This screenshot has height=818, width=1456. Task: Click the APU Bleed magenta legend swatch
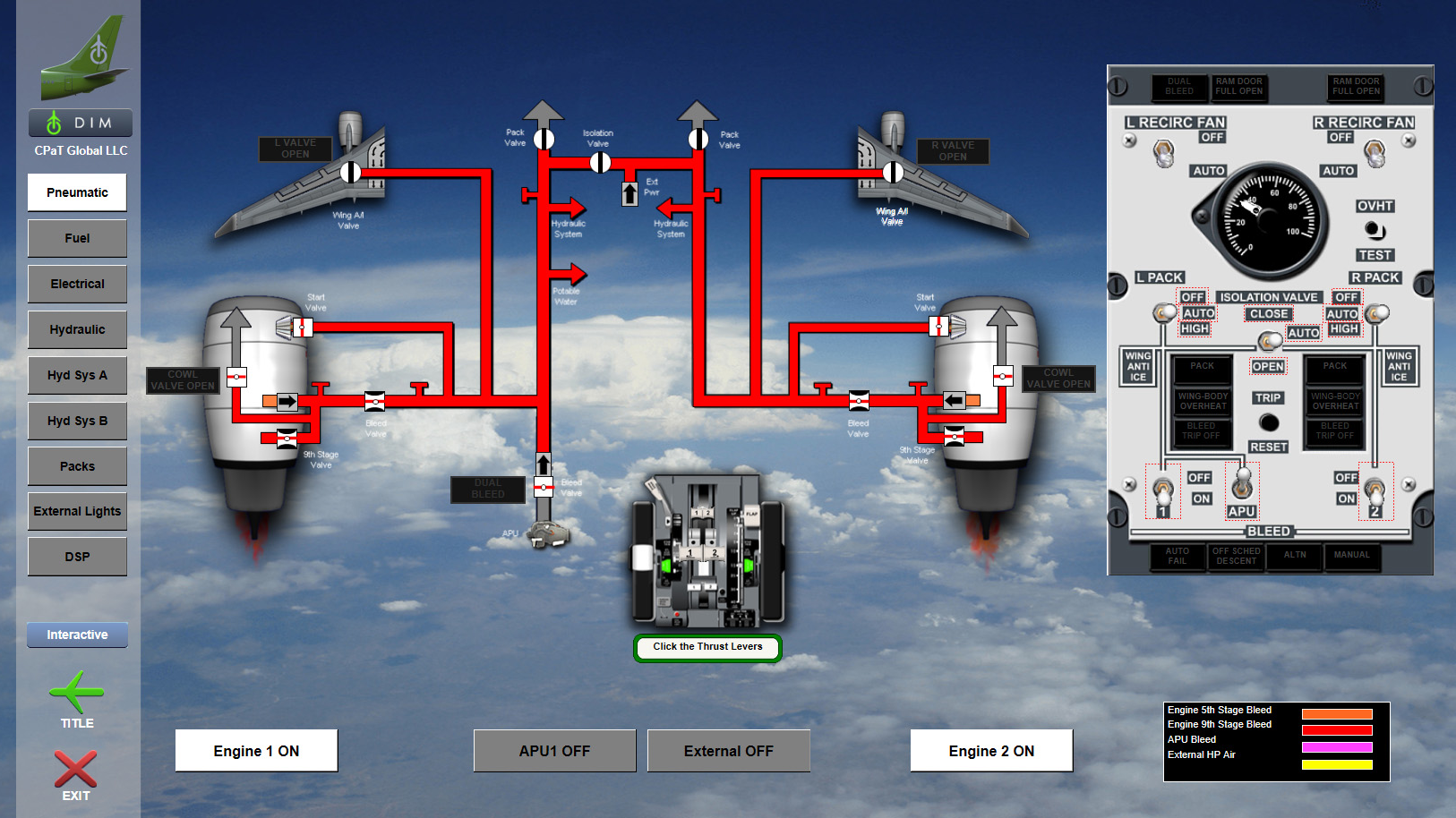[x=1336, y=746]
